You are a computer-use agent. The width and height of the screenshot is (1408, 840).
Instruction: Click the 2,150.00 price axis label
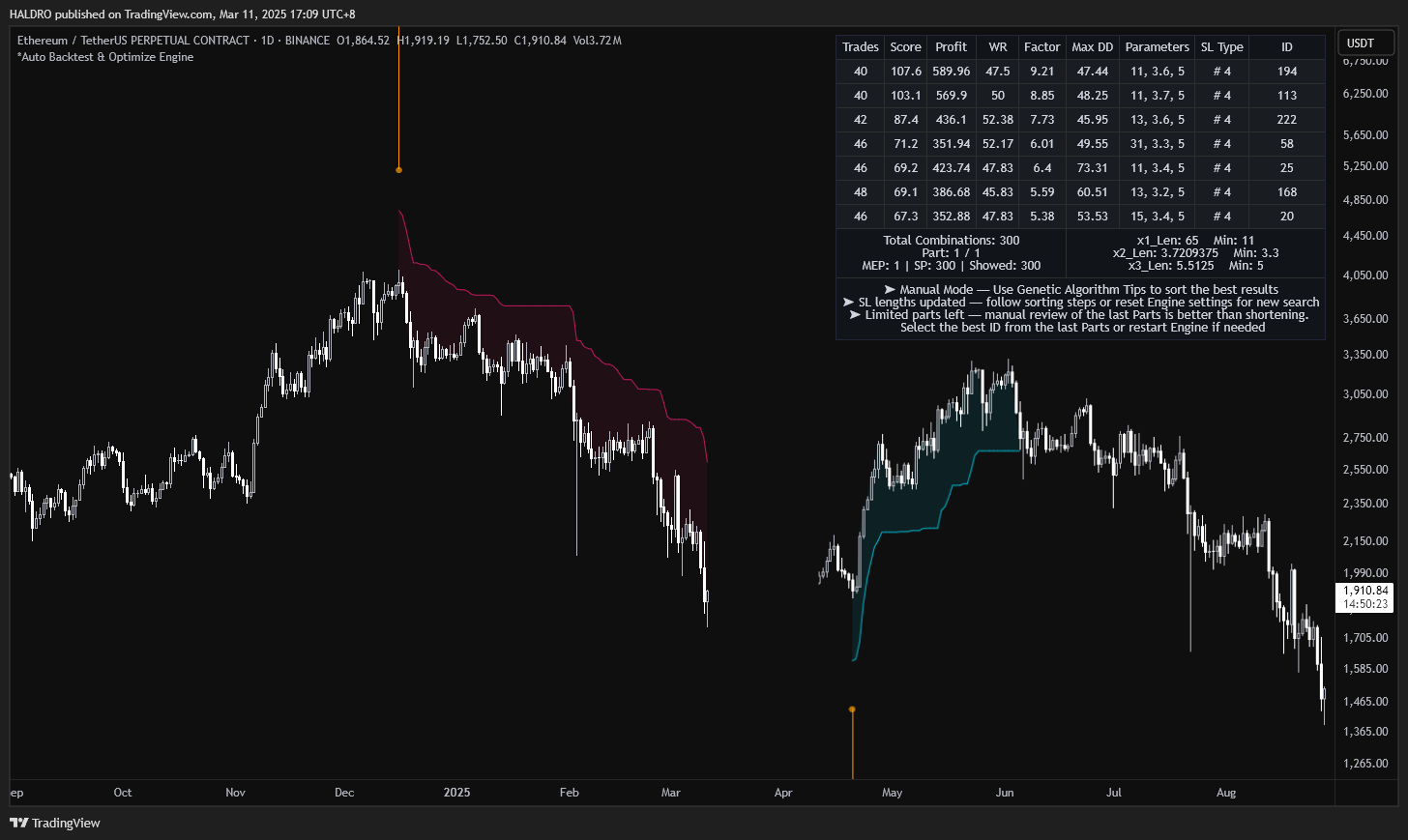tap(1365, 541)
